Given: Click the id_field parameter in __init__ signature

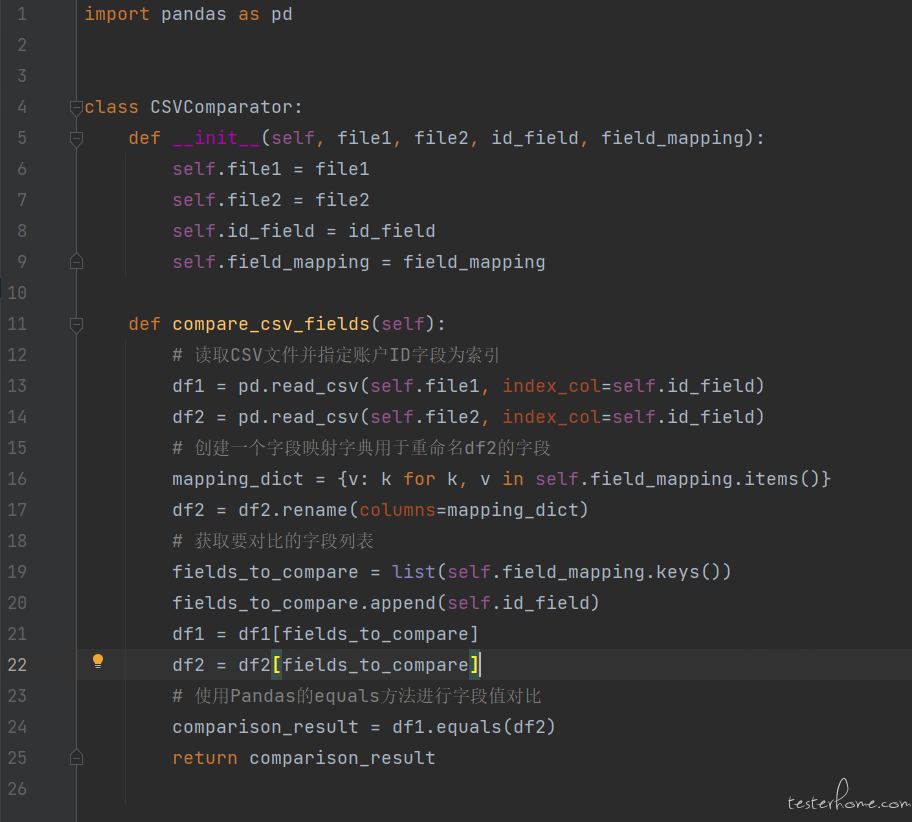Looking at the screenshot, I should click(x=535, y=138).
